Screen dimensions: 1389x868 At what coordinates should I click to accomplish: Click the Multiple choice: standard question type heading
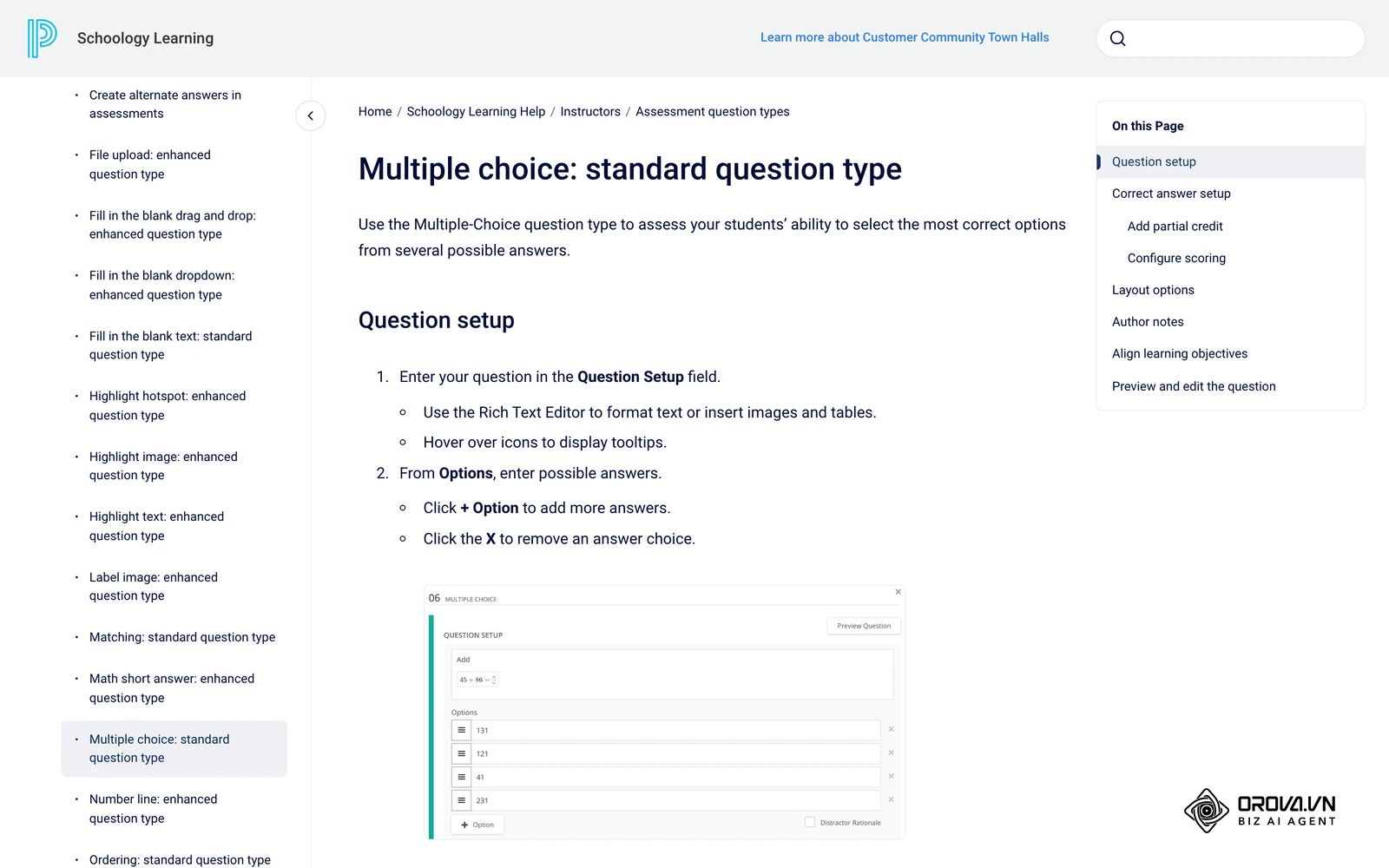[630, 169]
